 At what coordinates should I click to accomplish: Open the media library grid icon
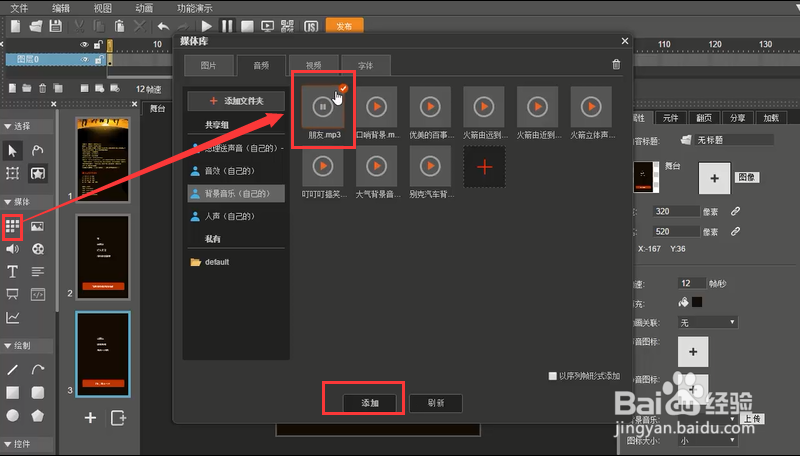(x=12, y=226)
